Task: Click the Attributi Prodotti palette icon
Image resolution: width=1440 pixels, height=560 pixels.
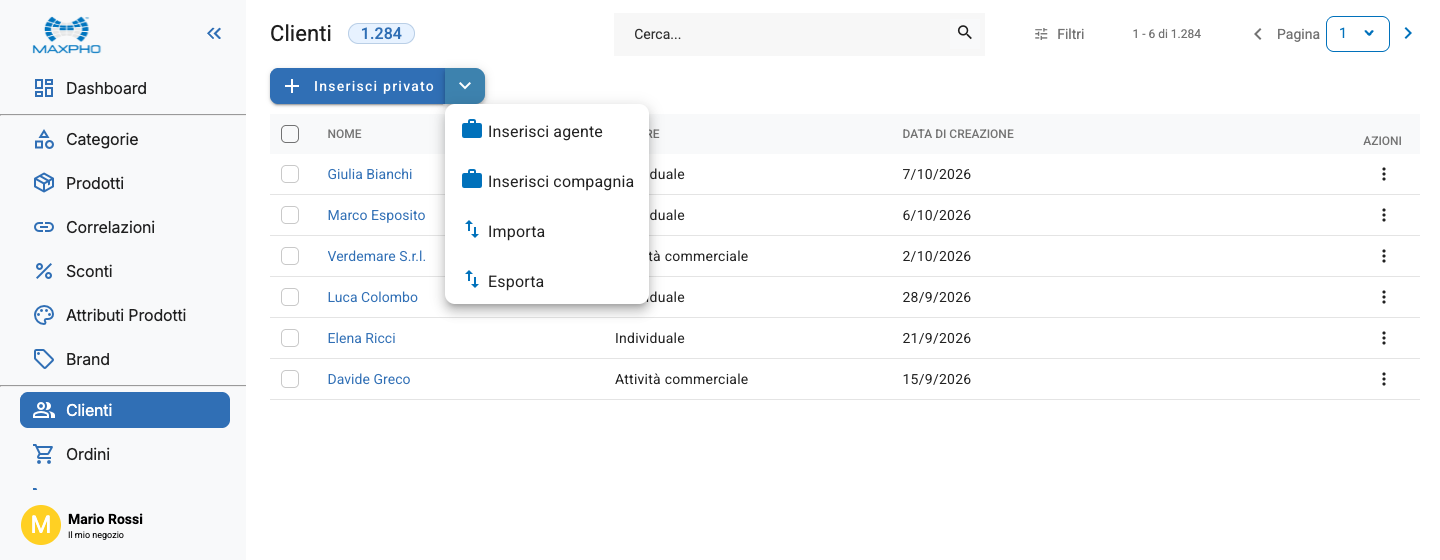Action: [x=44, y=315]
